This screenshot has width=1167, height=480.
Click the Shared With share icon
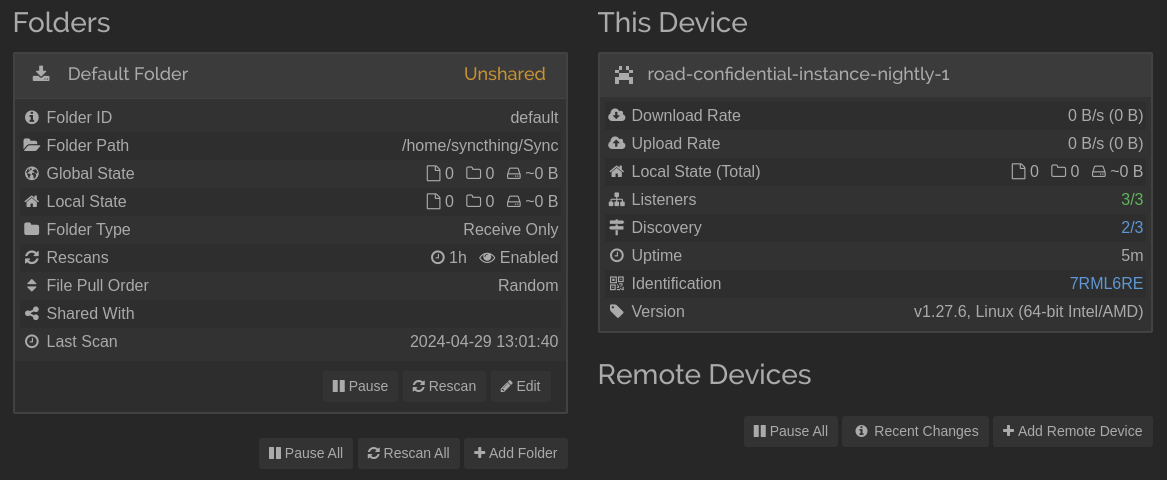(31, 313)
